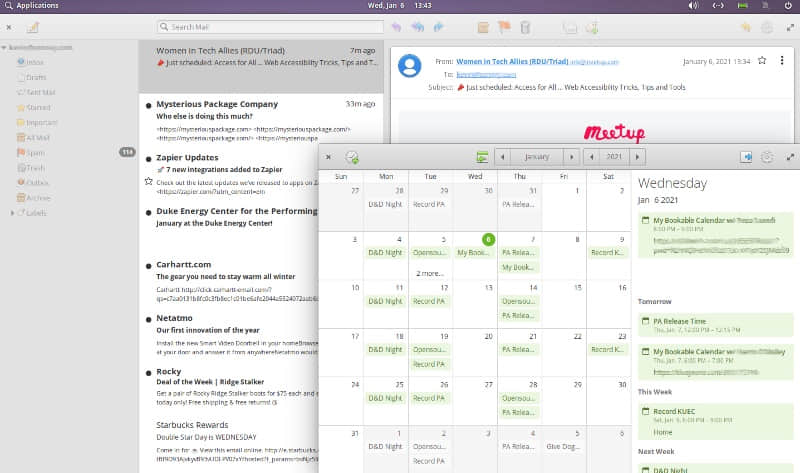Go to next month after January
Image resolution: width=800 pixels, height=473 pixels.
coord(571,157)
